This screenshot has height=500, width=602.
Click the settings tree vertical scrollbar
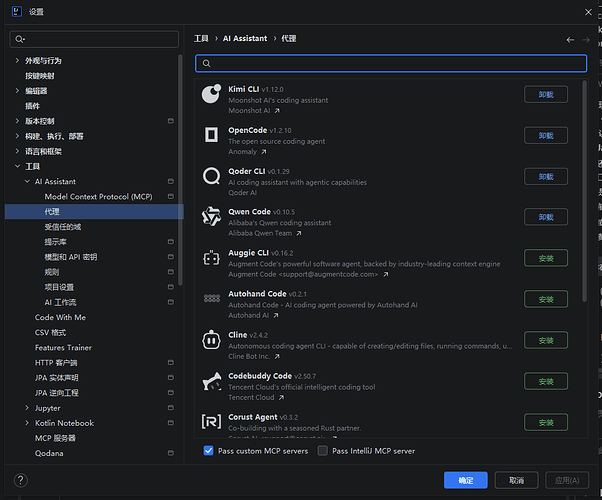[x=180, y=169]
